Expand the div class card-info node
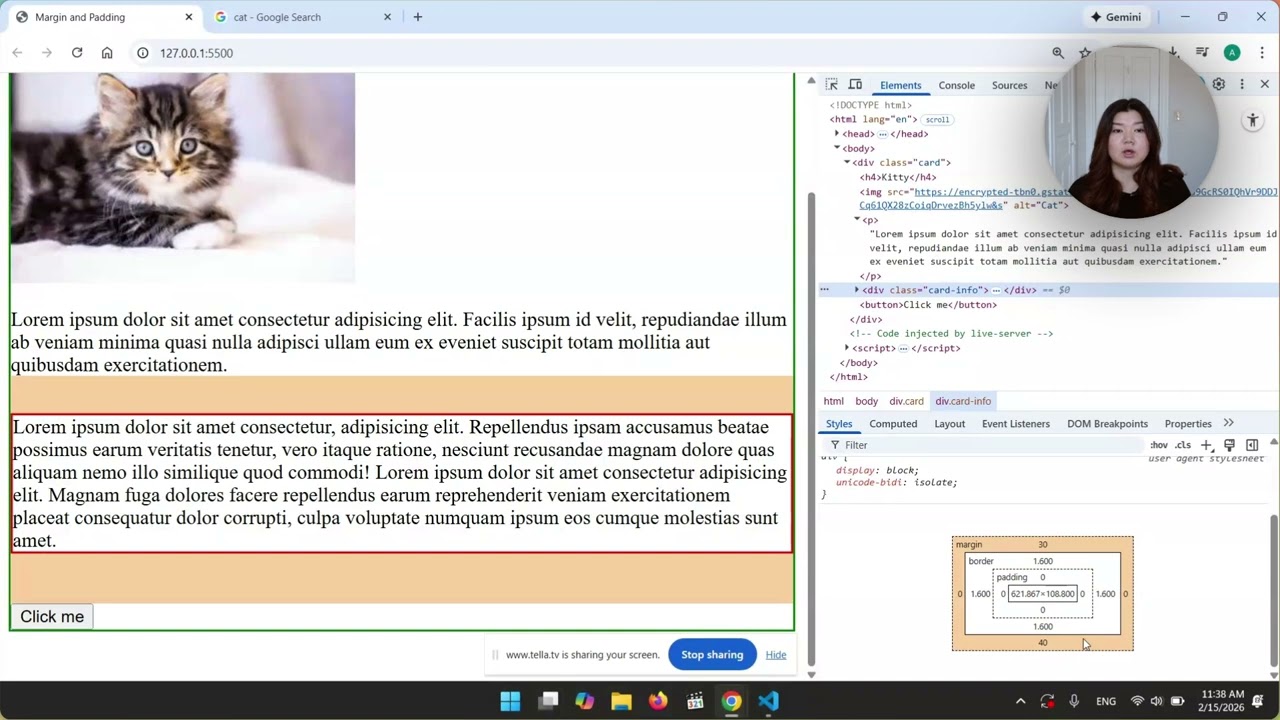 [x=856, y=290]
